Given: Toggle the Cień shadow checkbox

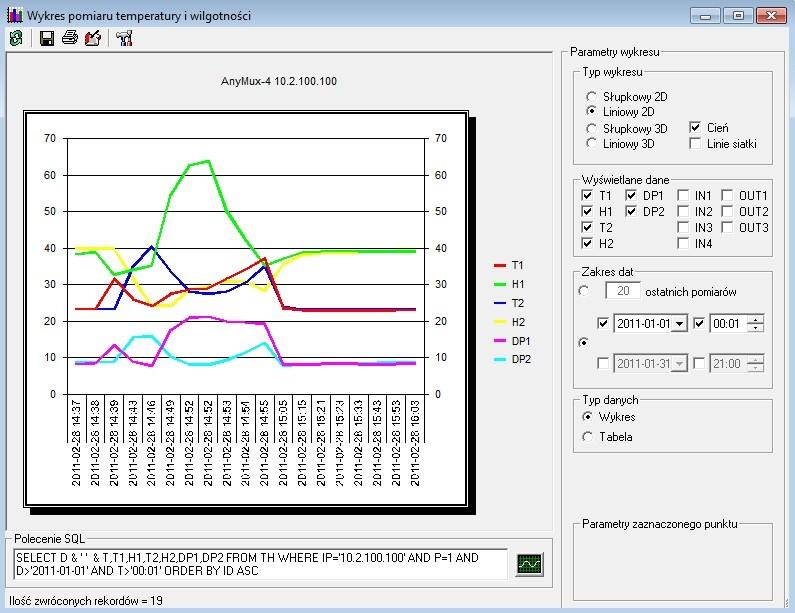Looking at the screenshot, I should coord(695,127).
